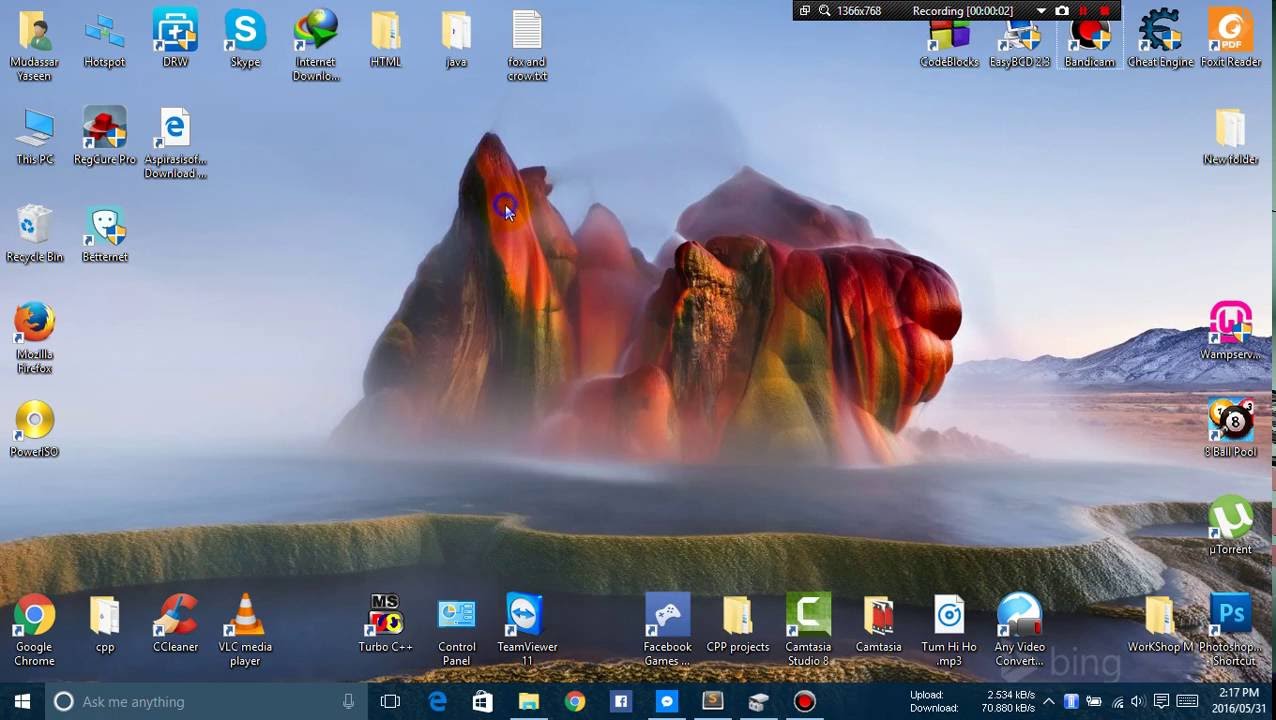Launch CCleaner
This screenshot has height=720, width=1276.
pos(175,625)
